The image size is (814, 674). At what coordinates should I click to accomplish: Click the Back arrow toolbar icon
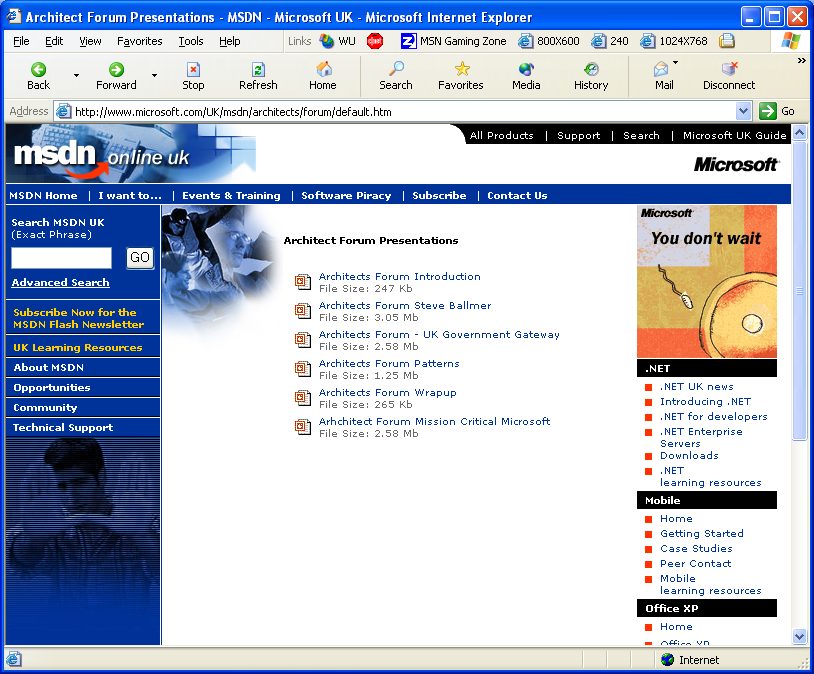point(38,69)
